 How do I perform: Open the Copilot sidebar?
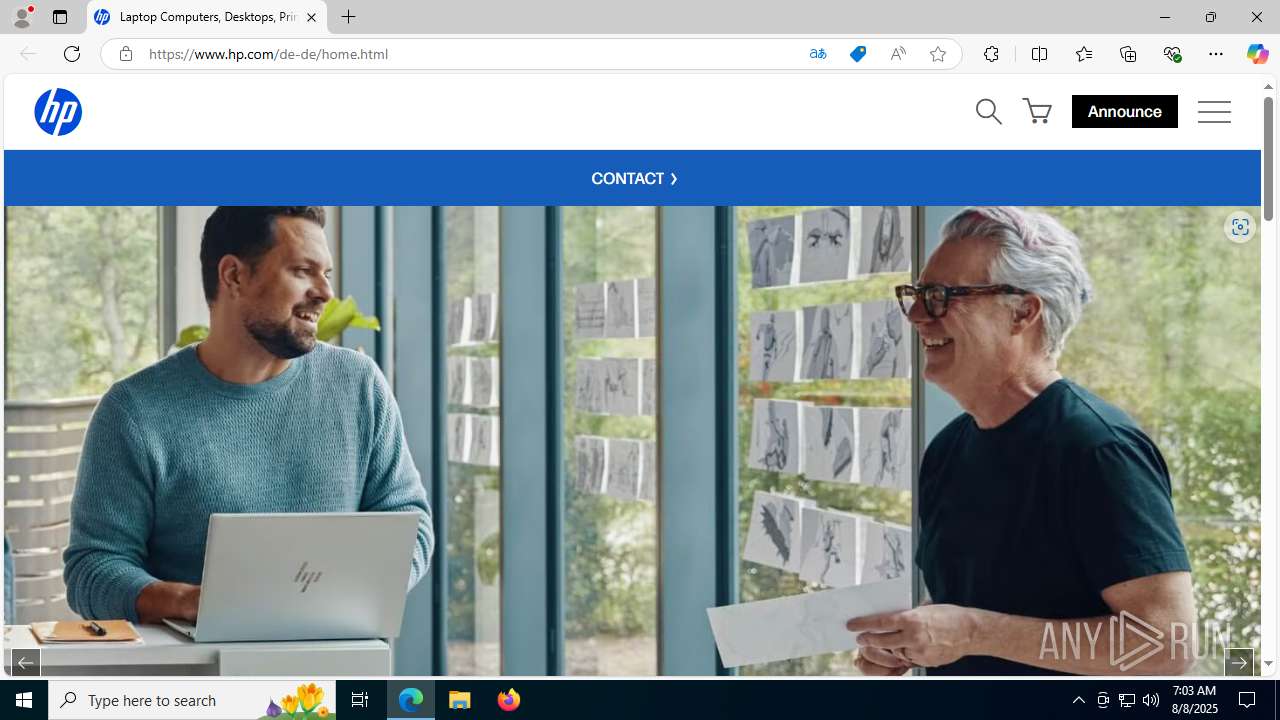[x=1257, y=54]
